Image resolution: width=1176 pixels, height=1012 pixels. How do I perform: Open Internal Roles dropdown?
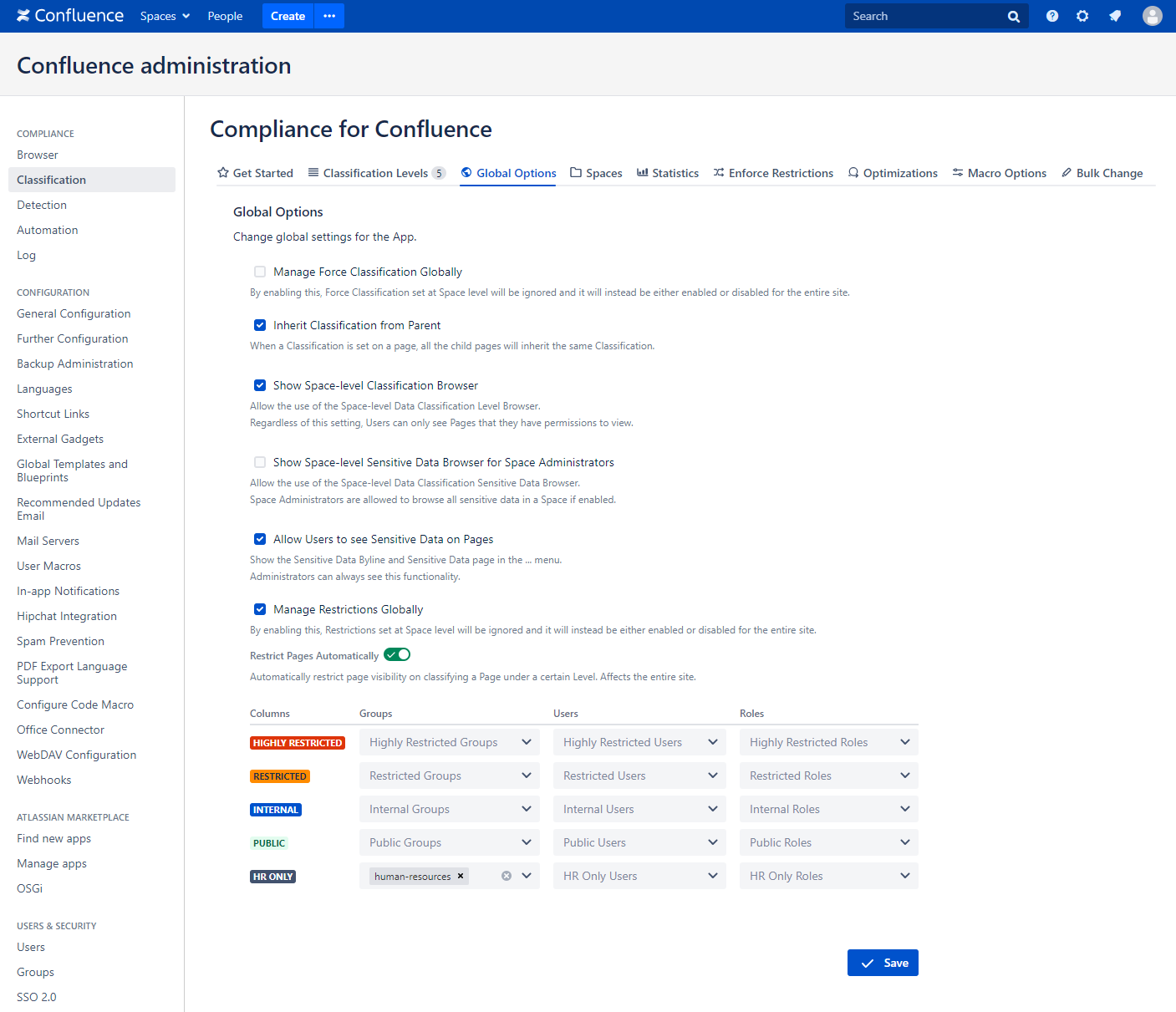829,809
